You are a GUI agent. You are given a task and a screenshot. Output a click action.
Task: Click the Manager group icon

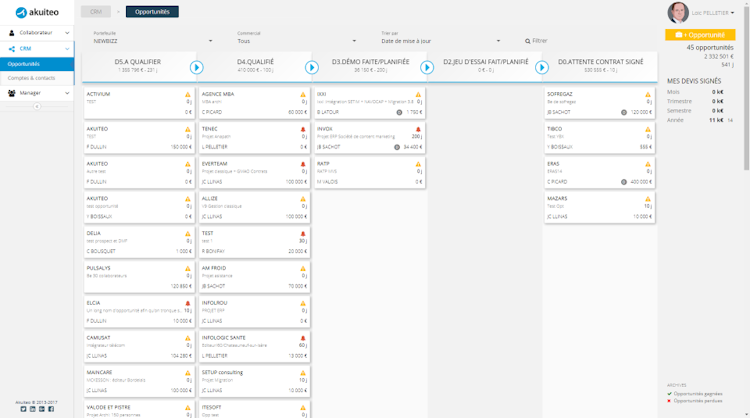click(x=12, y=93)
